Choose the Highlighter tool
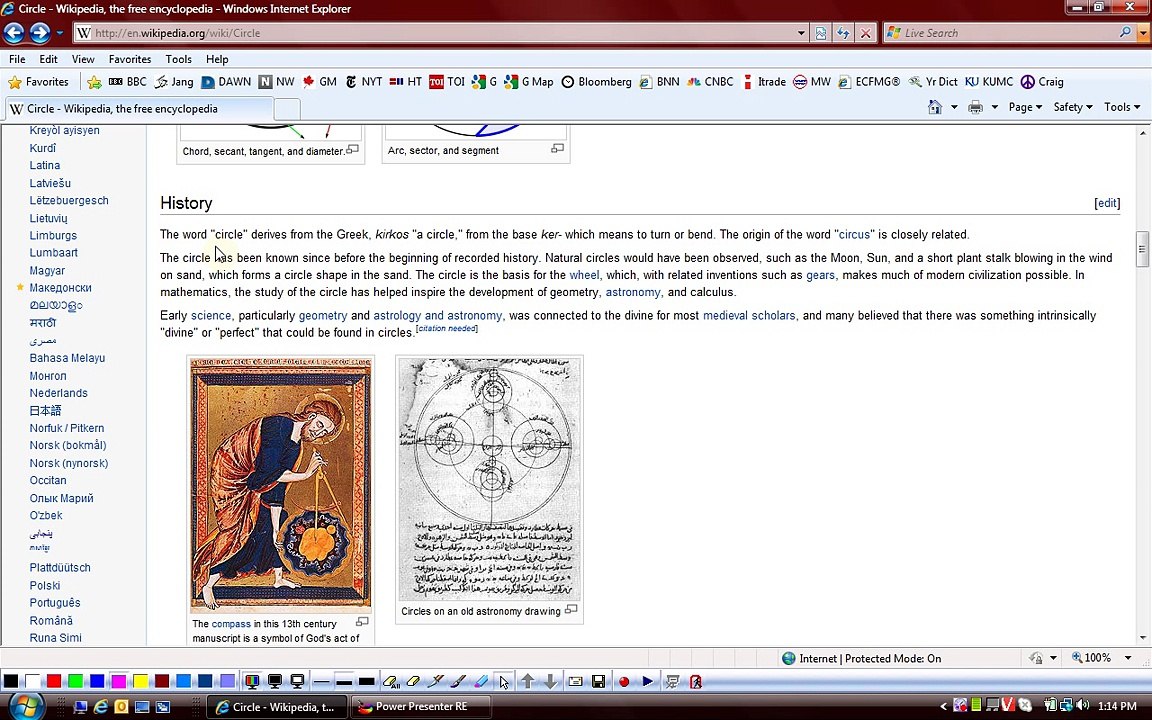Image resolution: width=1152 pixels, height=720 pixels. [x=480, y=682]
